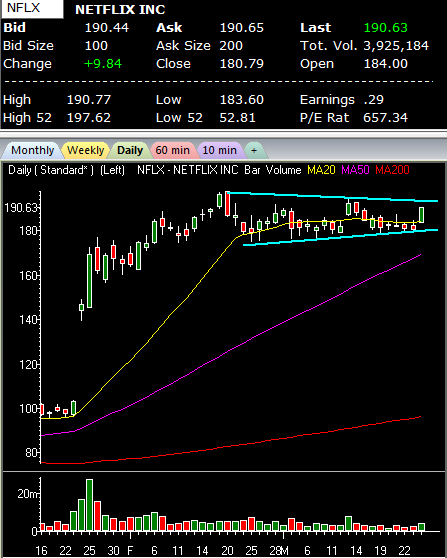Image resolution: width=447 pixels, height=558 pixels.
Task: Select the Volume label in chart header
Action: pos(283,170)
